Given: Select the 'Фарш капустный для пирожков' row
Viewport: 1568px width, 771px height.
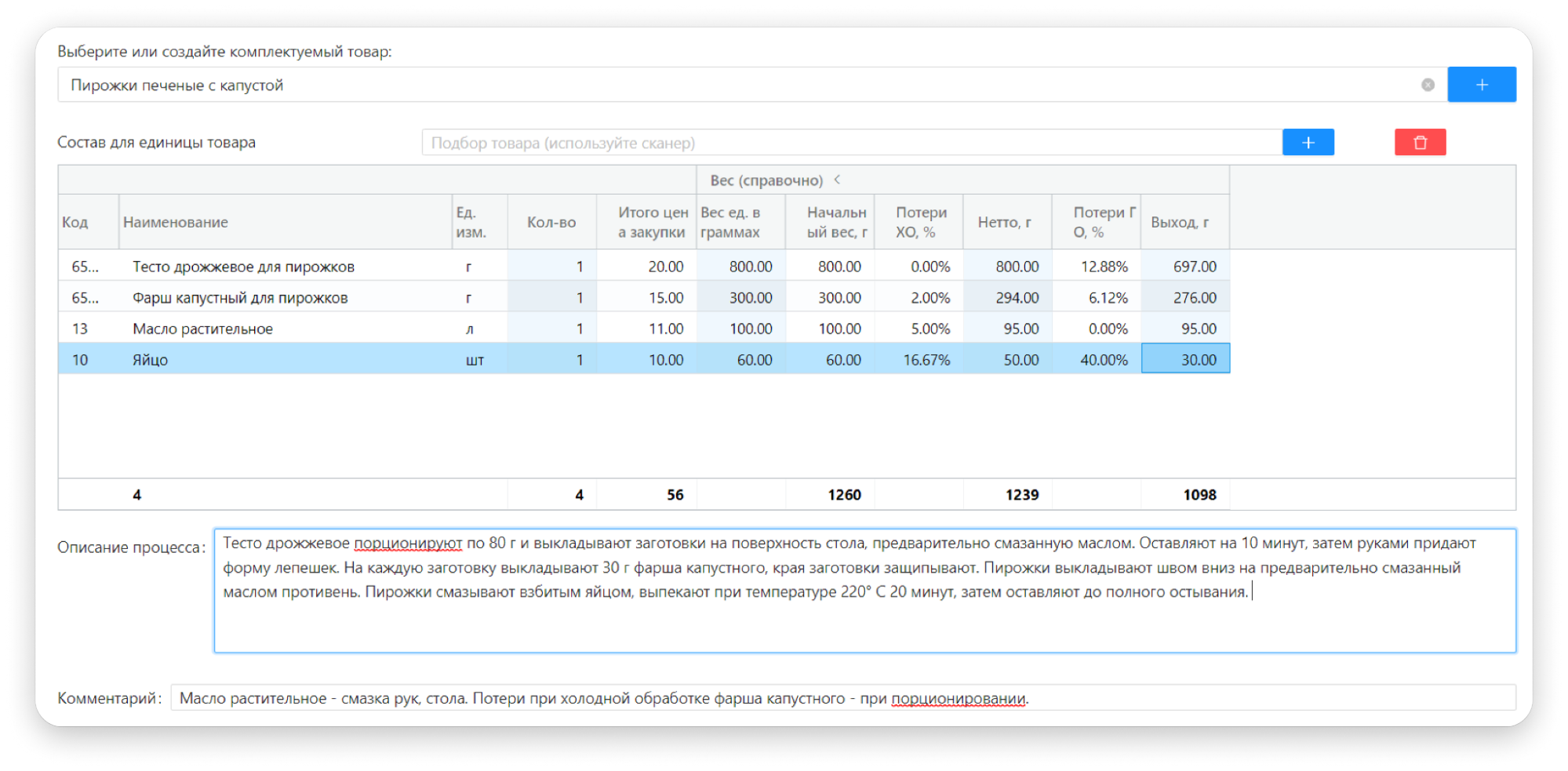Looking at the screenshot, I should click(x=240, y=298).
